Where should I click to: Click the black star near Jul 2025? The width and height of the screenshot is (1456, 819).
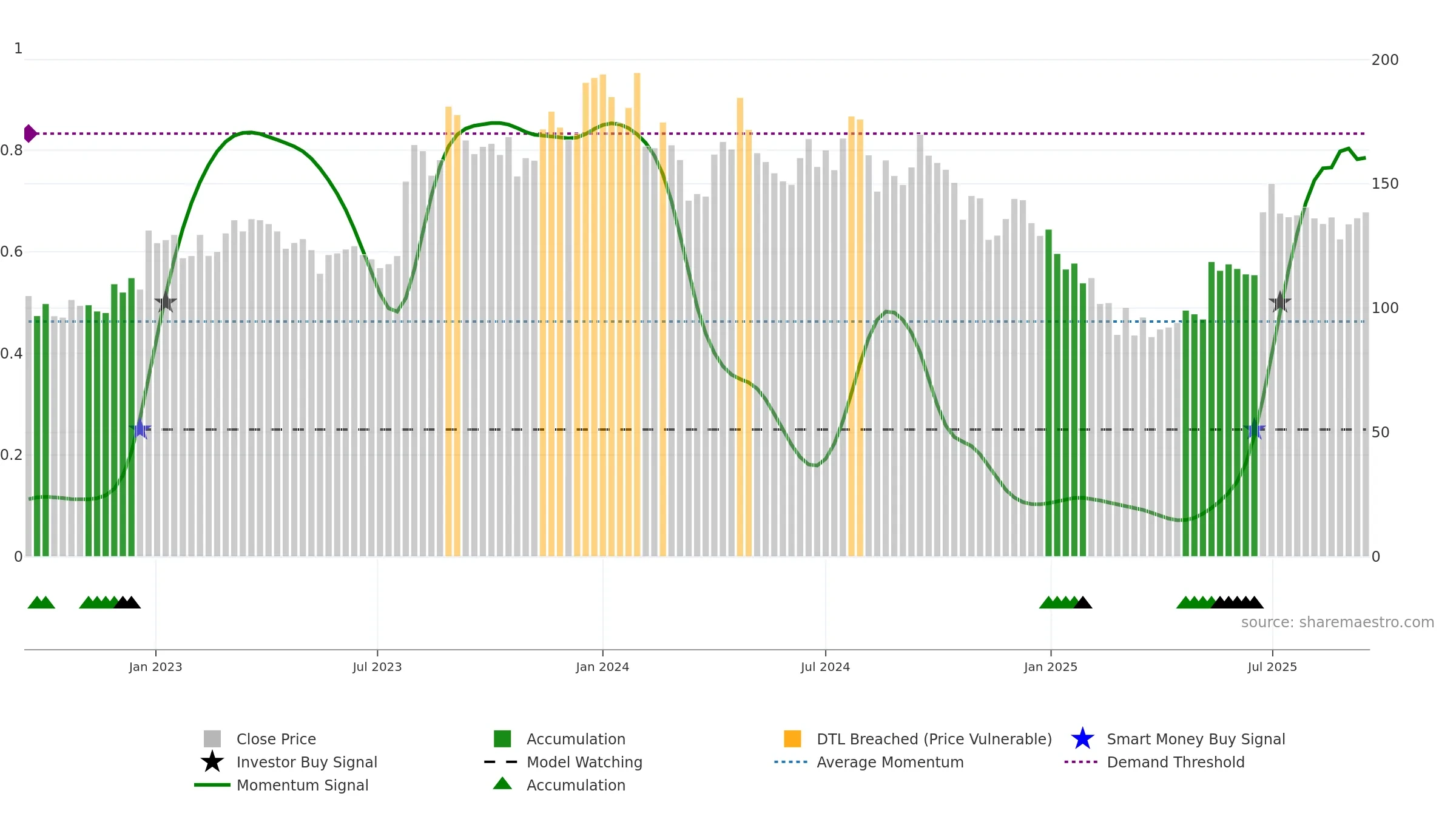(x=1280, y=302)
